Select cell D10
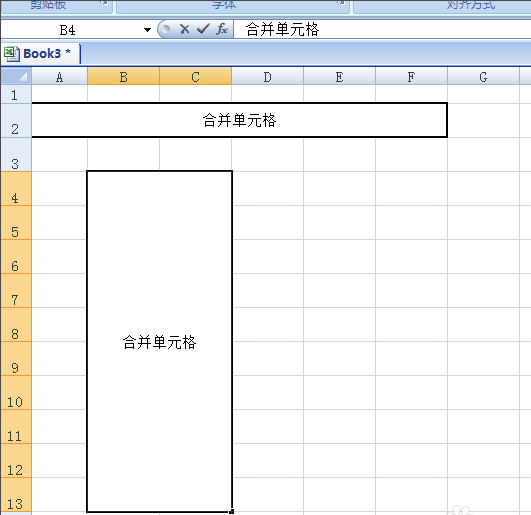Screen dimensions: 531x515 268,393
